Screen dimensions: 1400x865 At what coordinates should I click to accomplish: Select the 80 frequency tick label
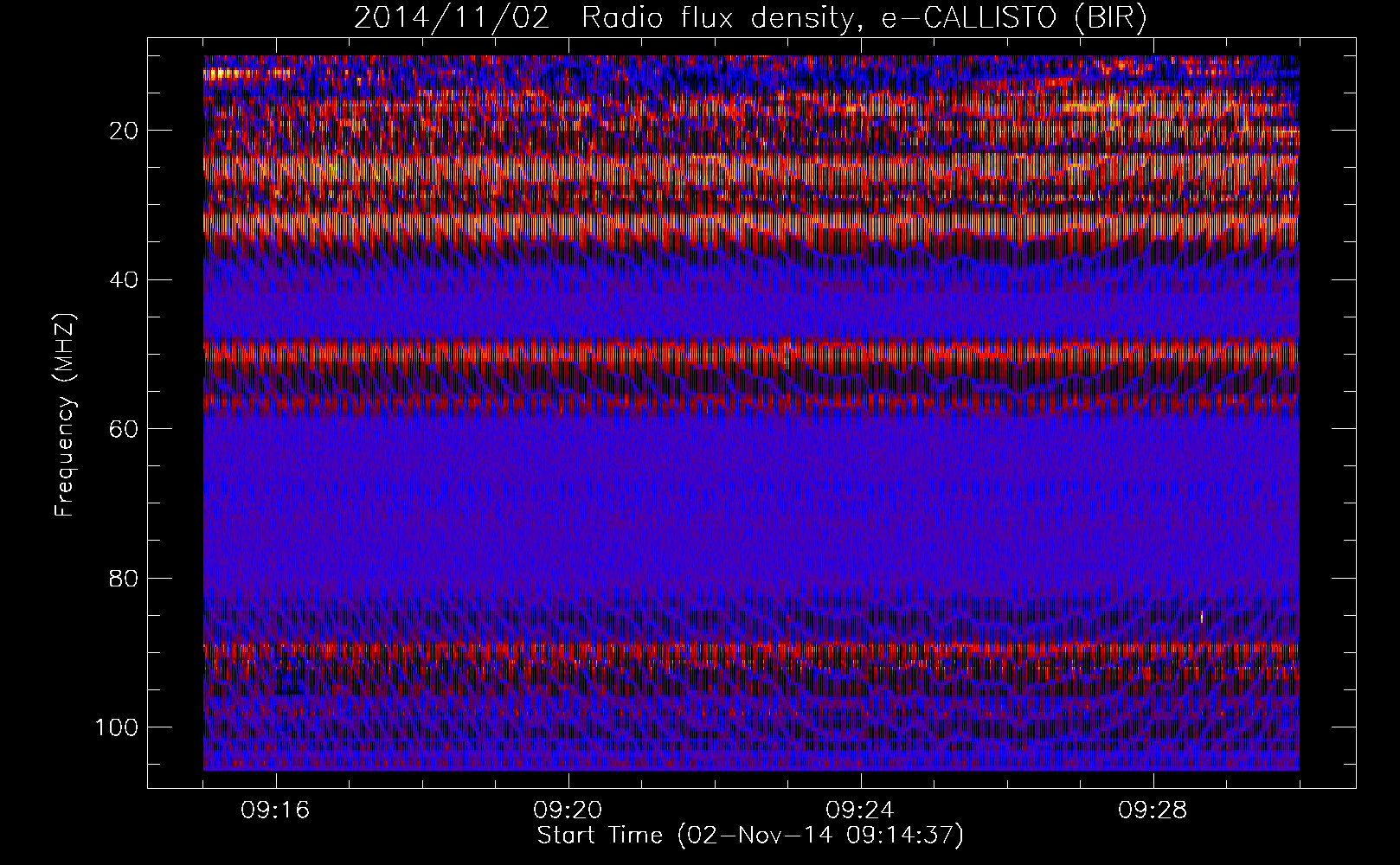[x=124, y=578]
